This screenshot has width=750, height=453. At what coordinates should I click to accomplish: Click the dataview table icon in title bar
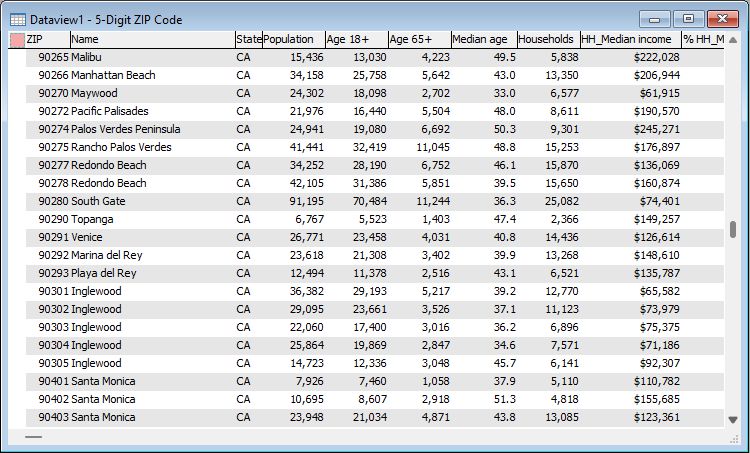(18, 20)
